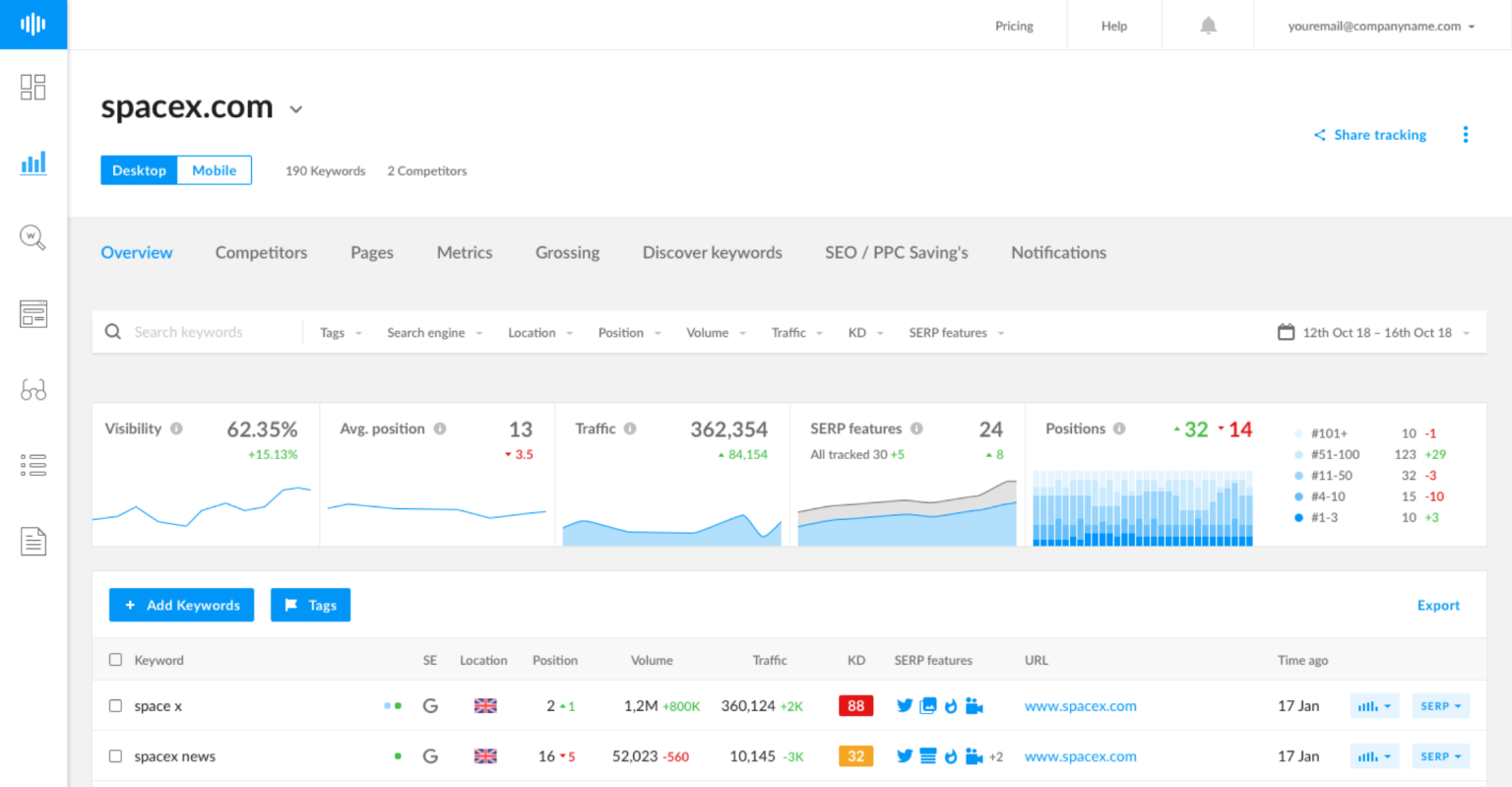Open the Share tracking link
Image resolution: width=1512 pixels, height=787 pixels.
(x=1369, y=135)
